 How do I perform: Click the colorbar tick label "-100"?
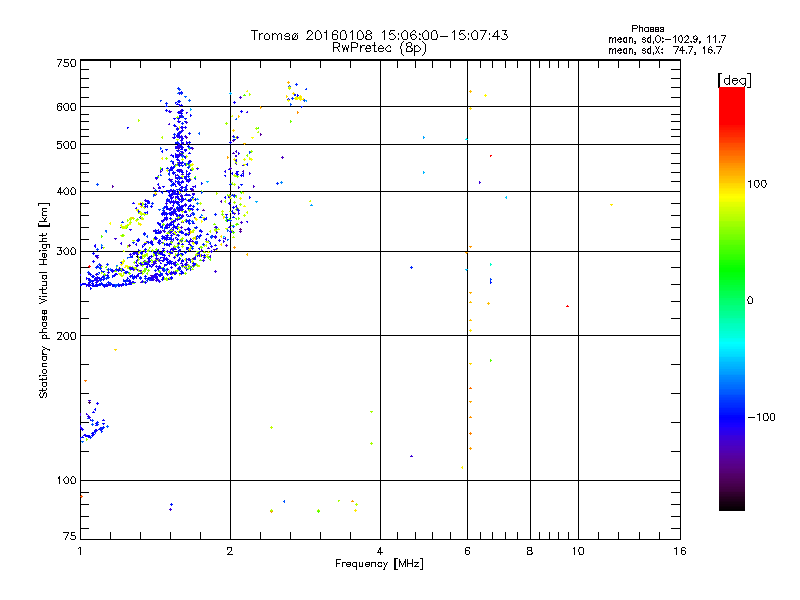point(761,417)
